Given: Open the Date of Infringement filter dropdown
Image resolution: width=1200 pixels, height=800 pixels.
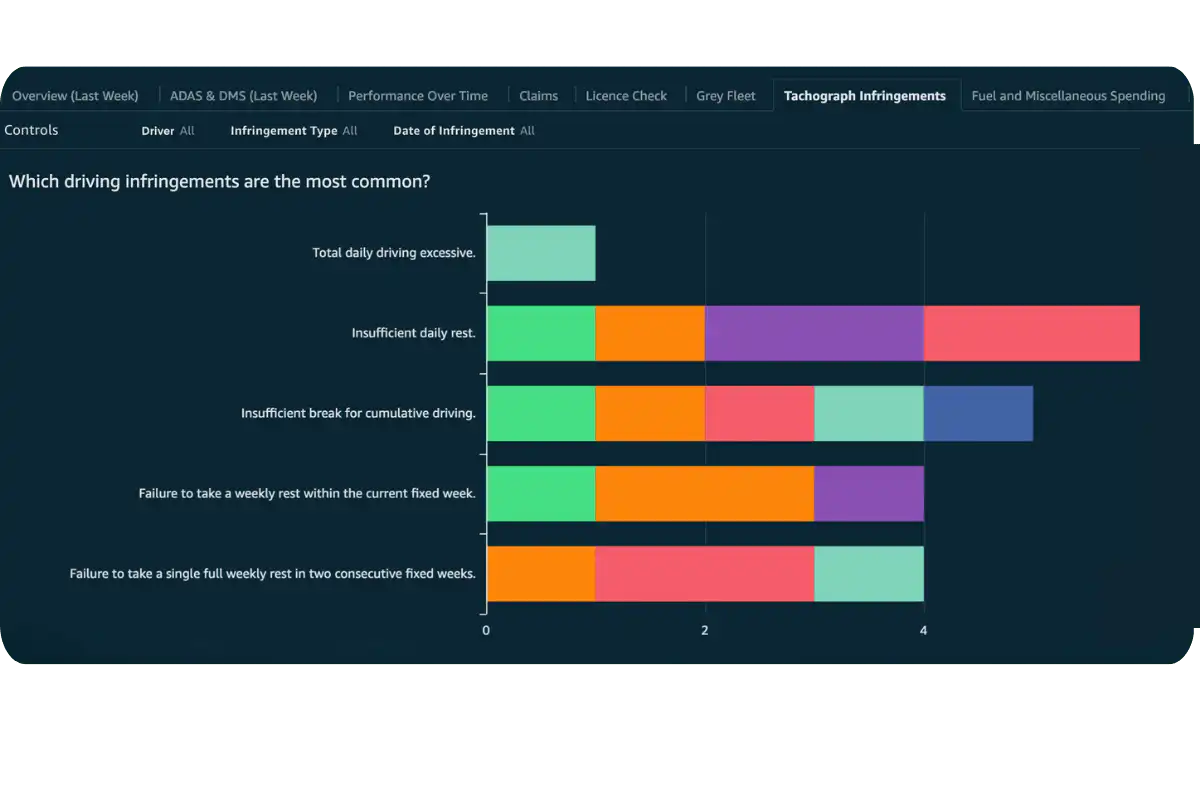Looking at the screenshot, I should click(x=463, y=130).
